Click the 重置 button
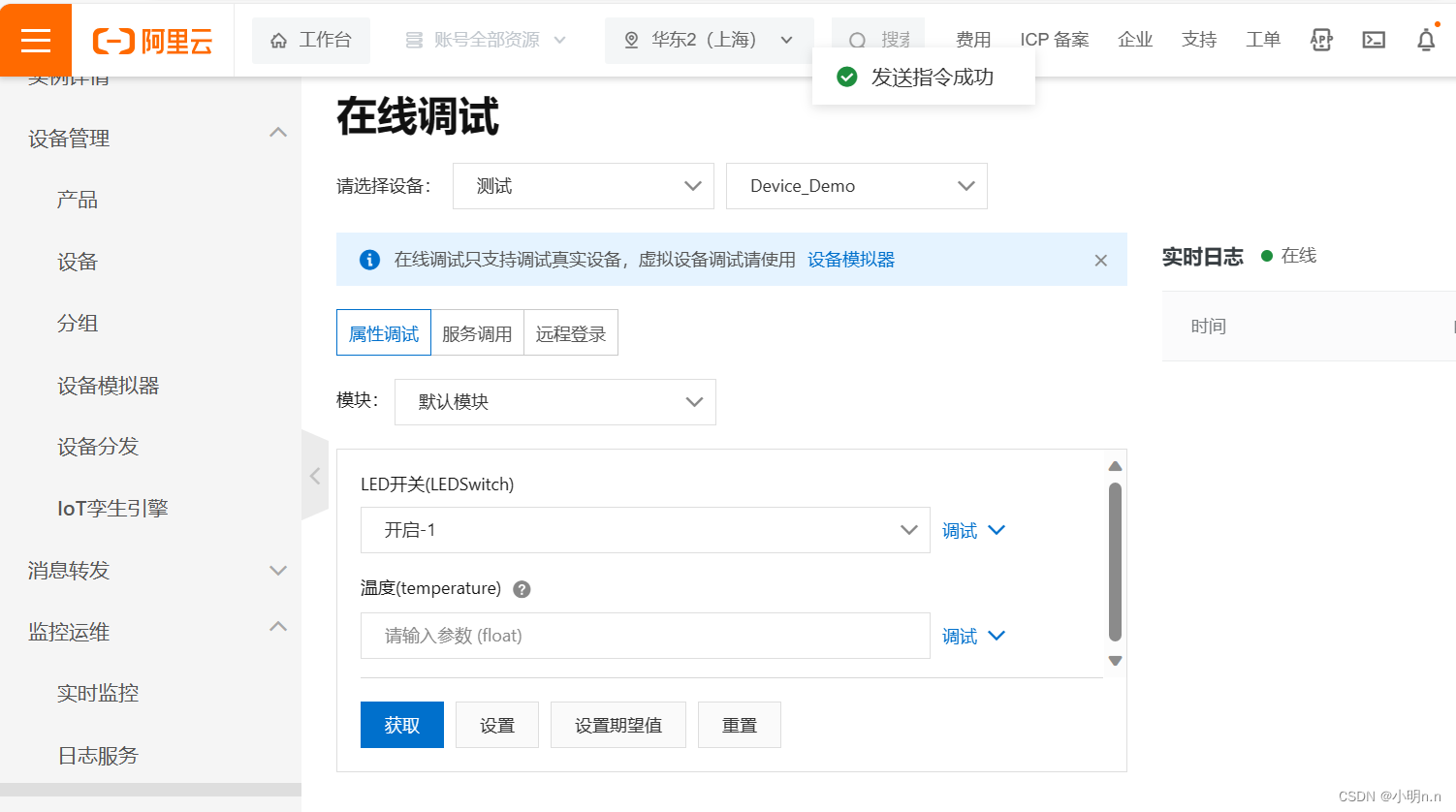 pos(740,725)
